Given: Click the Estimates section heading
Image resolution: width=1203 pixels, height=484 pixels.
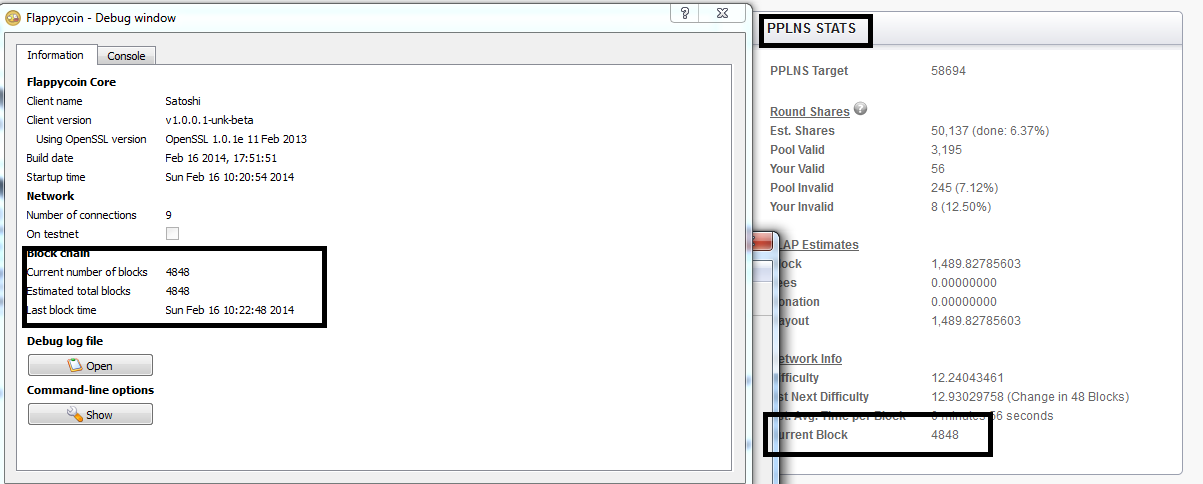Looking at the screenshot, I should [818, 245].
